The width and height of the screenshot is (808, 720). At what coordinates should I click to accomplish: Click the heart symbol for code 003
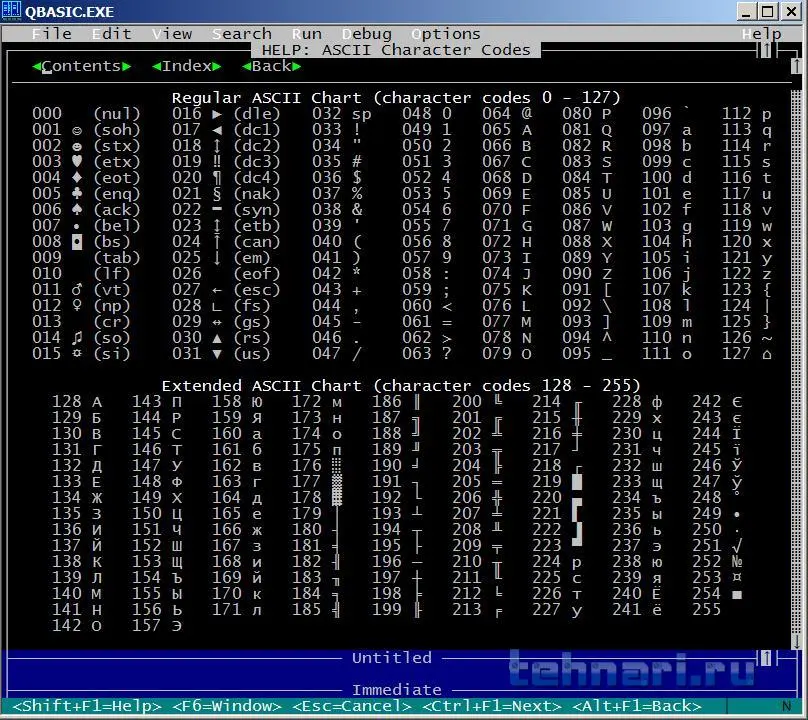point(77,161)
